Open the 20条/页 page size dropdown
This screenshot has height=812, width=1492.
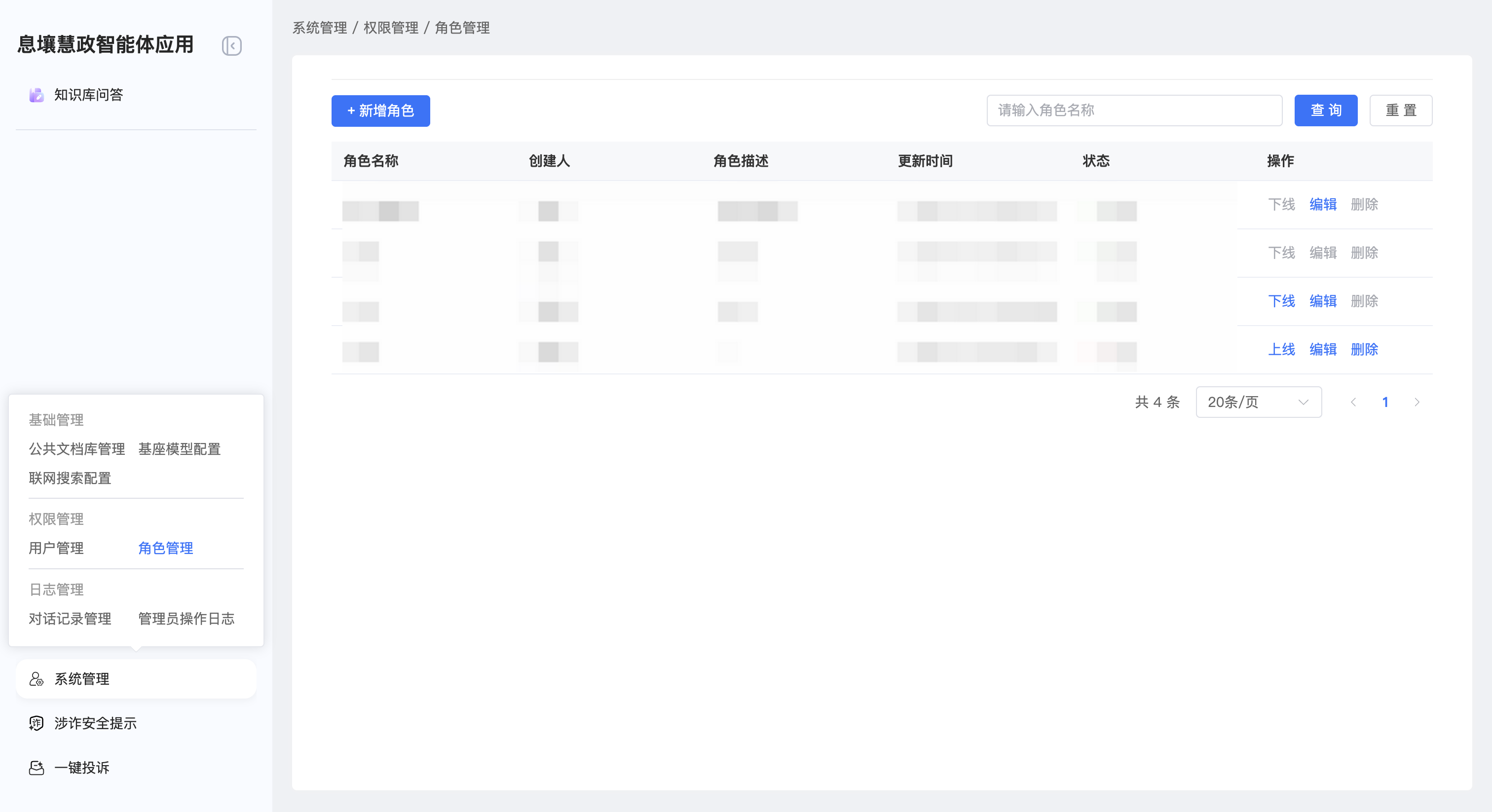point(1258,402)
